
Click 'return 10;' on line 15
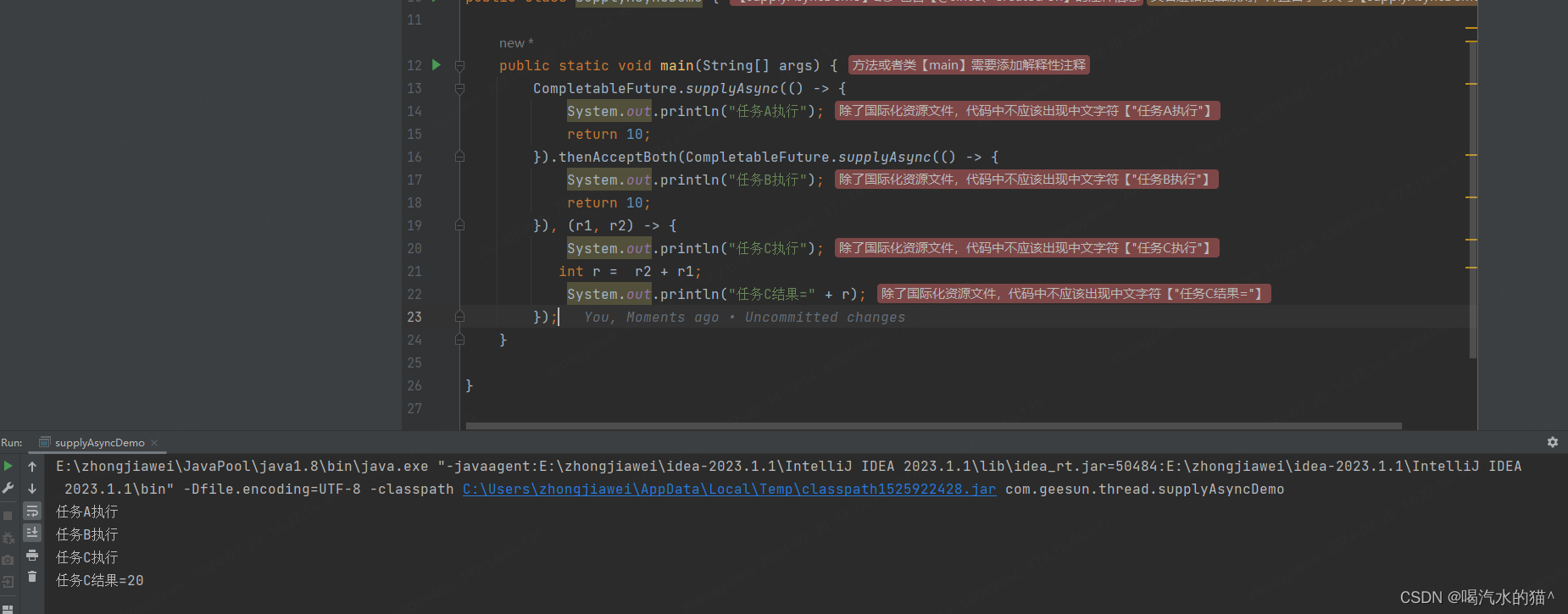click(609, 134)
